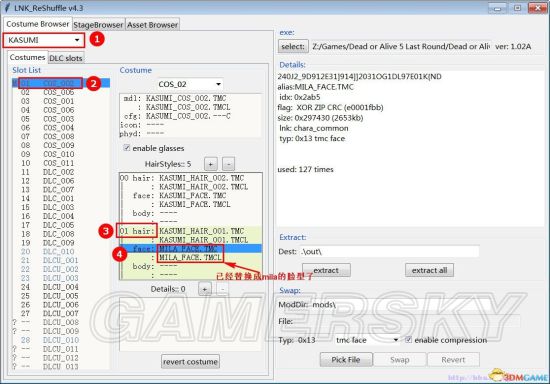This screenshot has width=550, height=384.
Task: Click the plus button beside Details: 0
Action: pos(205,289)
